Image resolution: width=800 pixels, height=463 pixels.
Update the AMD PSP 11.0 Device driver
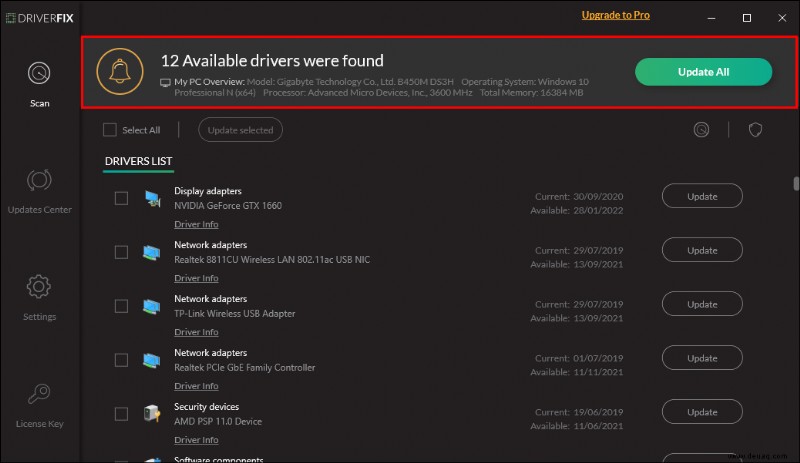(x=702, y=411)
